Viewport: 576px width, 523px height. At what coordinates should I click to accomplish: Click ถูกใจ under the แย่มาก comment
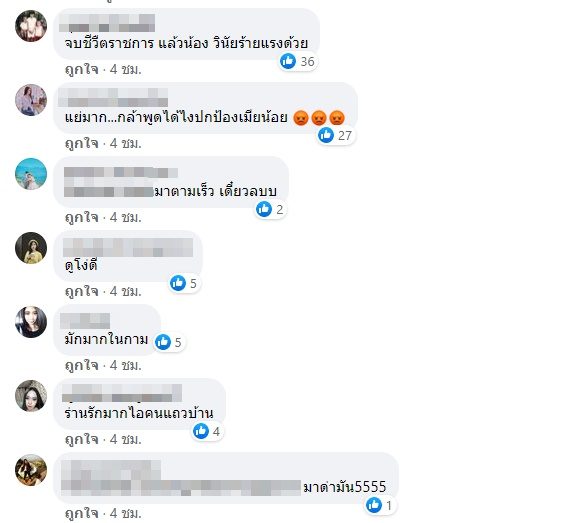[82, 143]
